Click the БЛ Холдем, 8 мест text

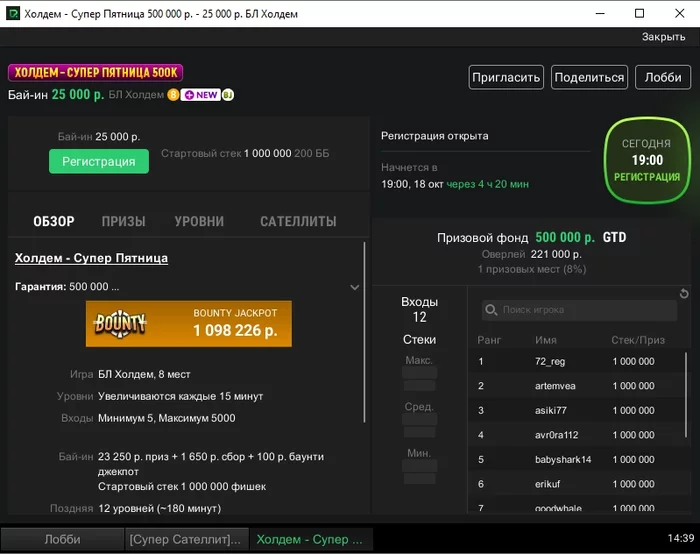(144, 375)
